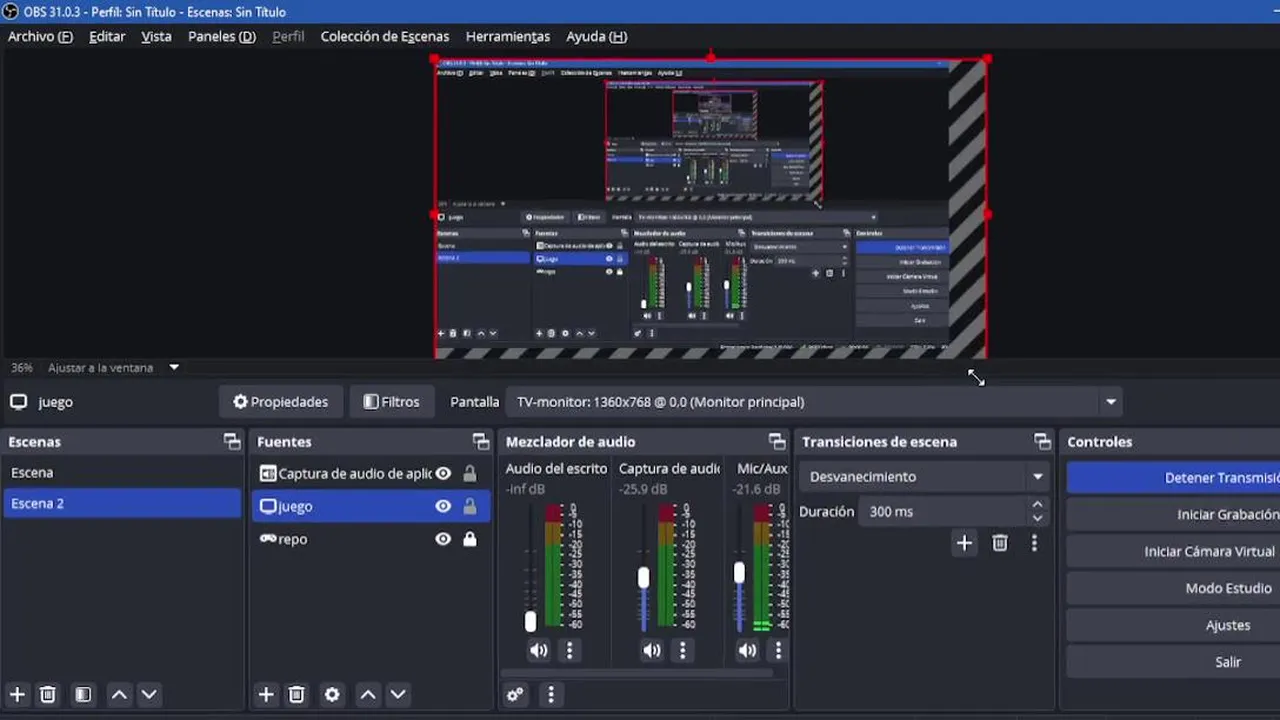
Task: Expand the Desvanecimiento transition dropdown
Action: pos(924,477)
